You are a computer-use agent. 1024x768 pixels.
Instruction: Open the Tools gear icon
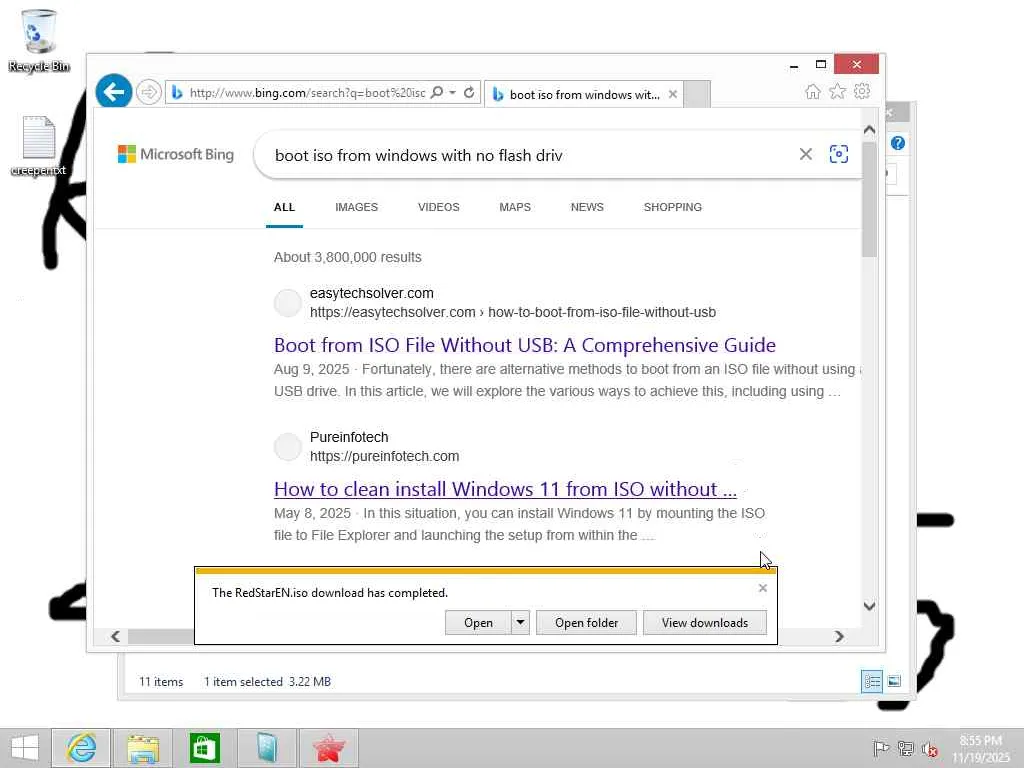pyautogui.click(x=862, y=91)
